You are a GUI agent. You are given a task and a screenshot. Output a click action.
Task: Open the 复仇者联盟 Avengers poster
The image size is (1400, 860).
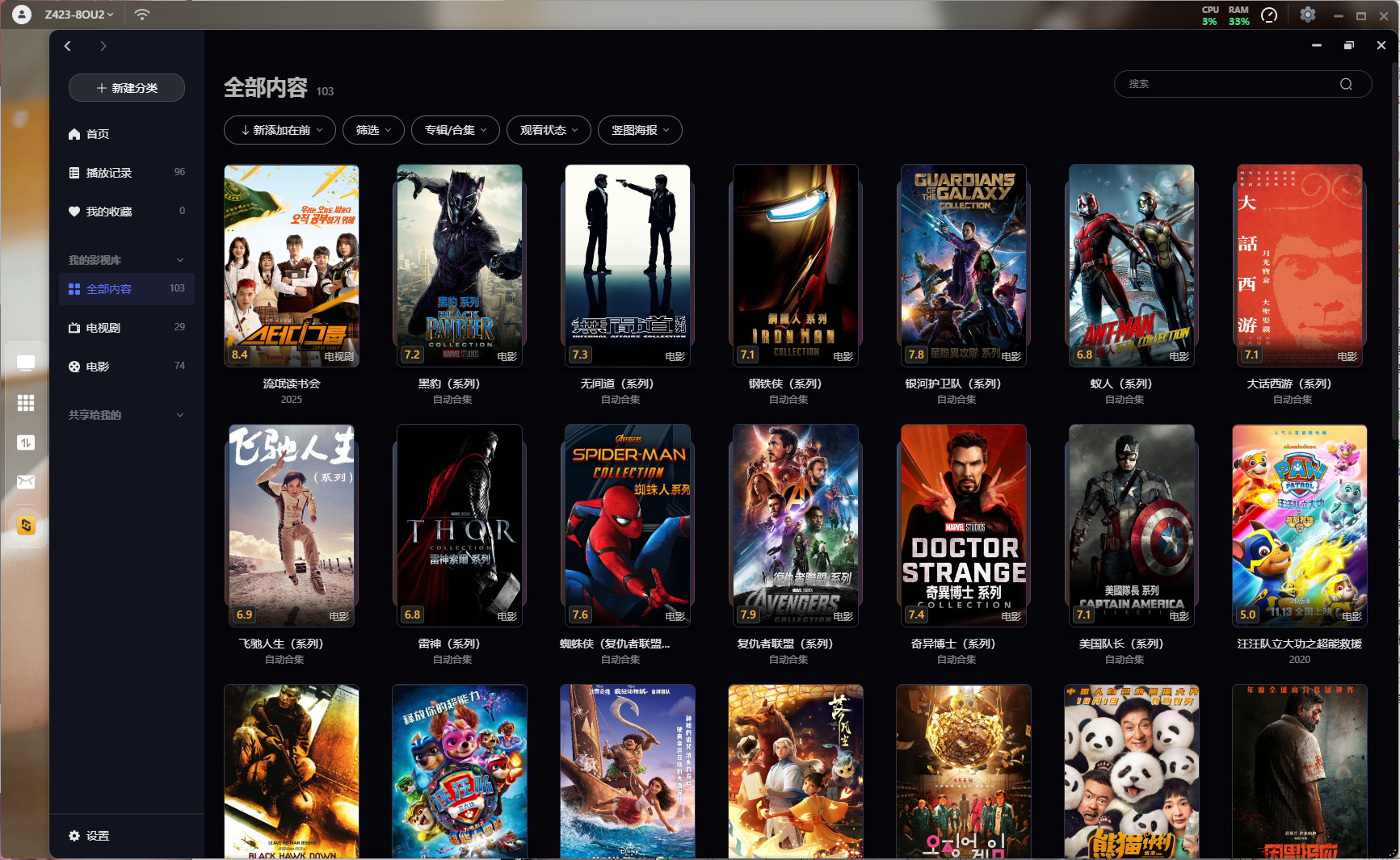pyautogui.click(x=796, y=526)
